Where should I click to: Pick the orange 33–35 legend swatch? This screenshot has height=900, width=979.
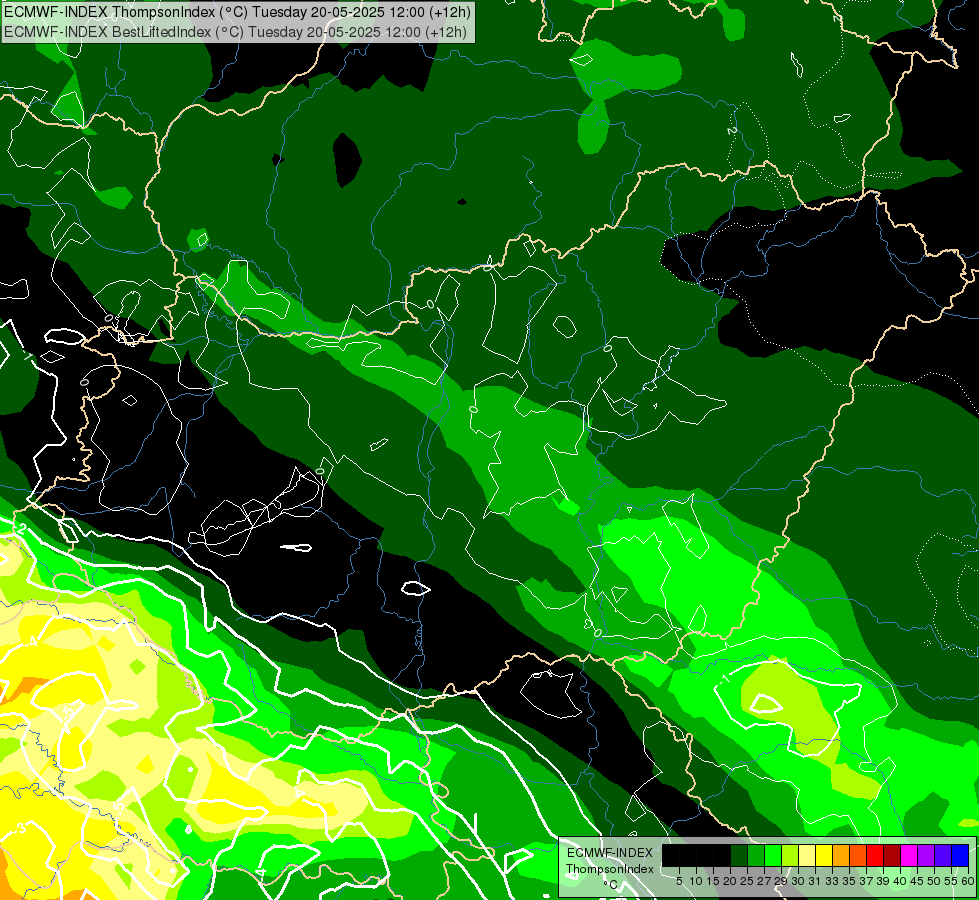coord(841,855)
